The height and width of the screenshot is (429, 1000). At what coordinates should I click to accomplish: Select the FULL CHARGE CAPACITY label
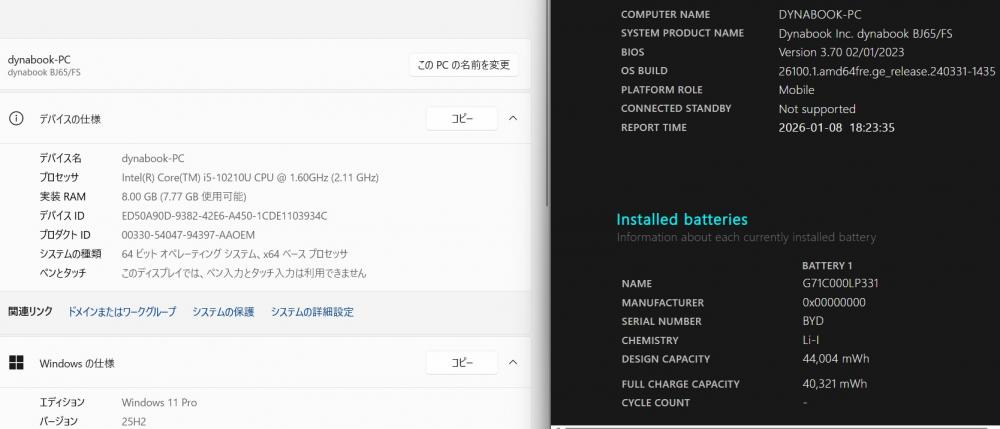click(680, 384)
